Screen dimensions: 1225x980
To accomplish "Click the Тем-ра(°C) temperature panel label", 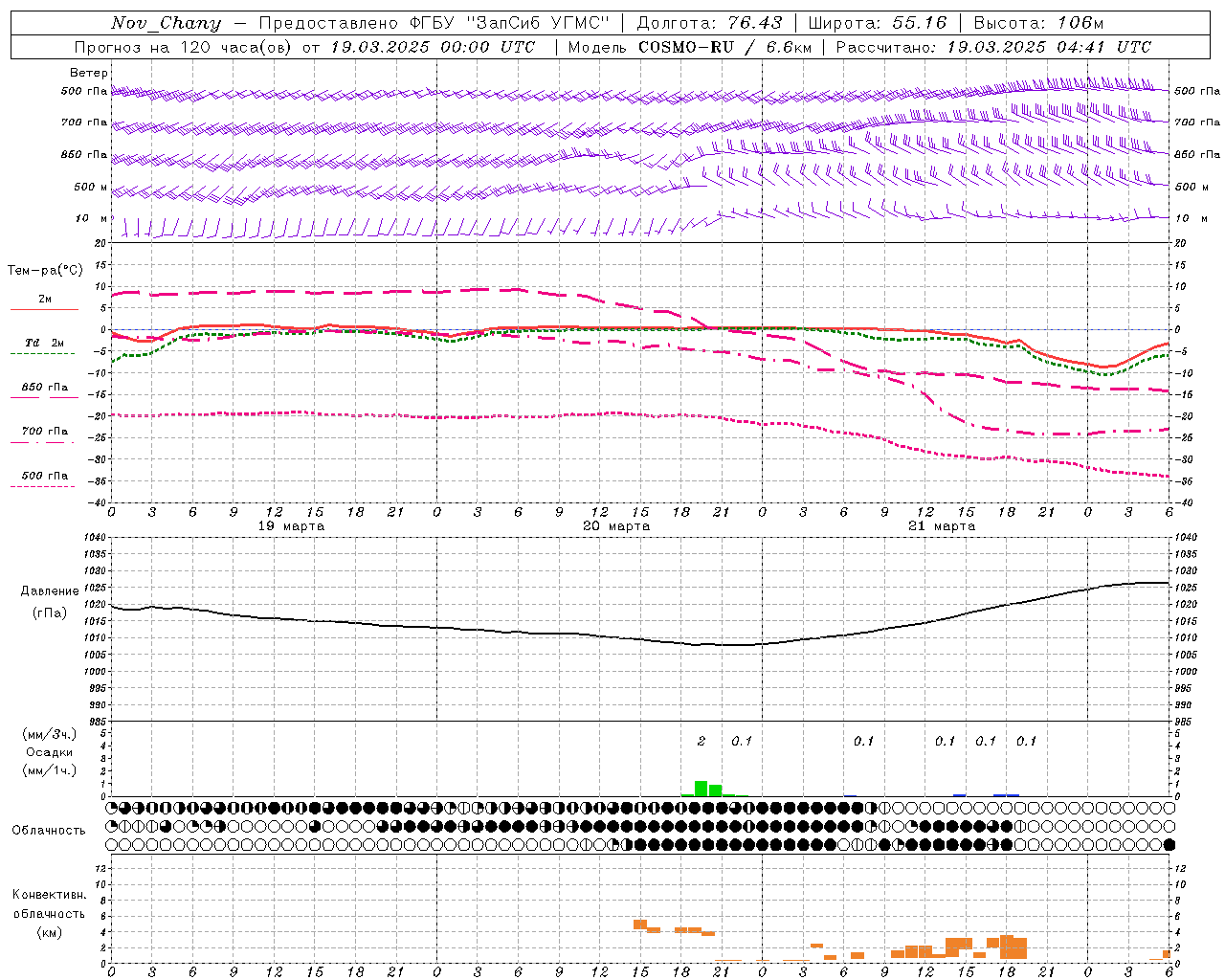I will click(45, 271).
